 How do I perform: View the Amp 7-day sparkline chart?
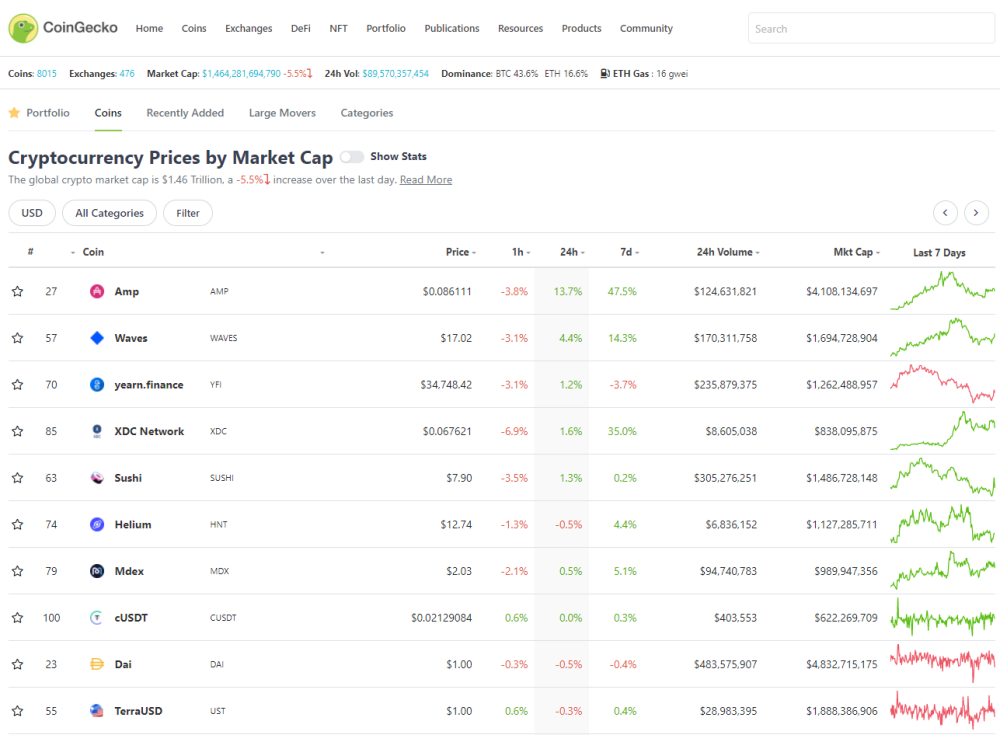943,291
